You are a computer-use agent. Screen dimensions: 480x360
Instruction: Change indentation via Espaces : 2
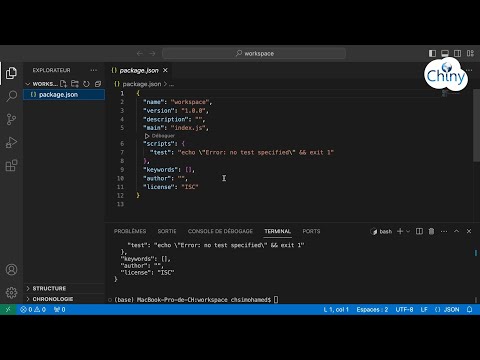coord(372,309)
